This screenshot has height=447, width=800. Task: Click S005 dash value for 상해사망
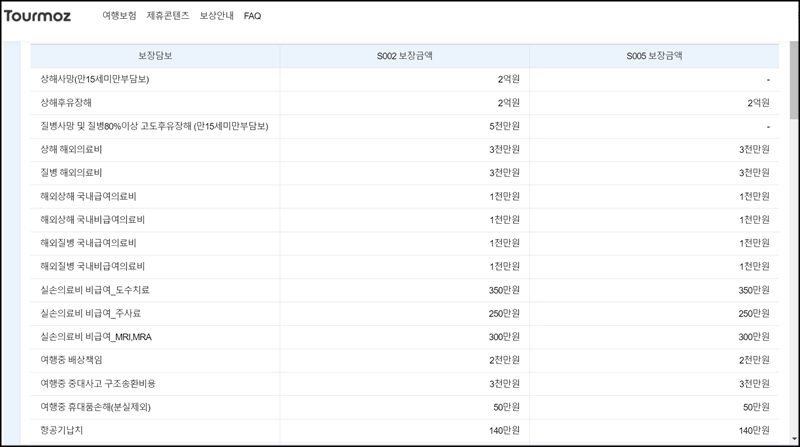click(768, 80)
